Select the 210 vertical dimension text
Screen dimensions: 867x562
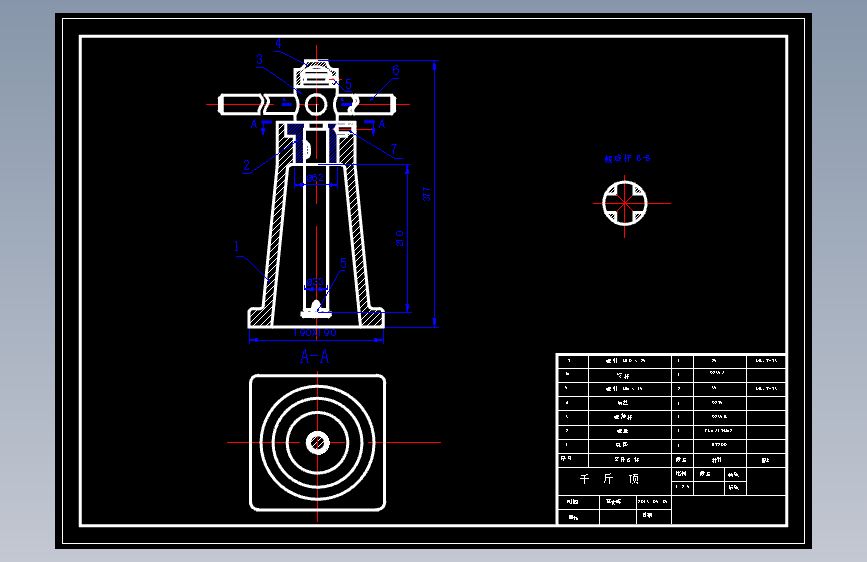pyautogui.click(x=400, y=238)
